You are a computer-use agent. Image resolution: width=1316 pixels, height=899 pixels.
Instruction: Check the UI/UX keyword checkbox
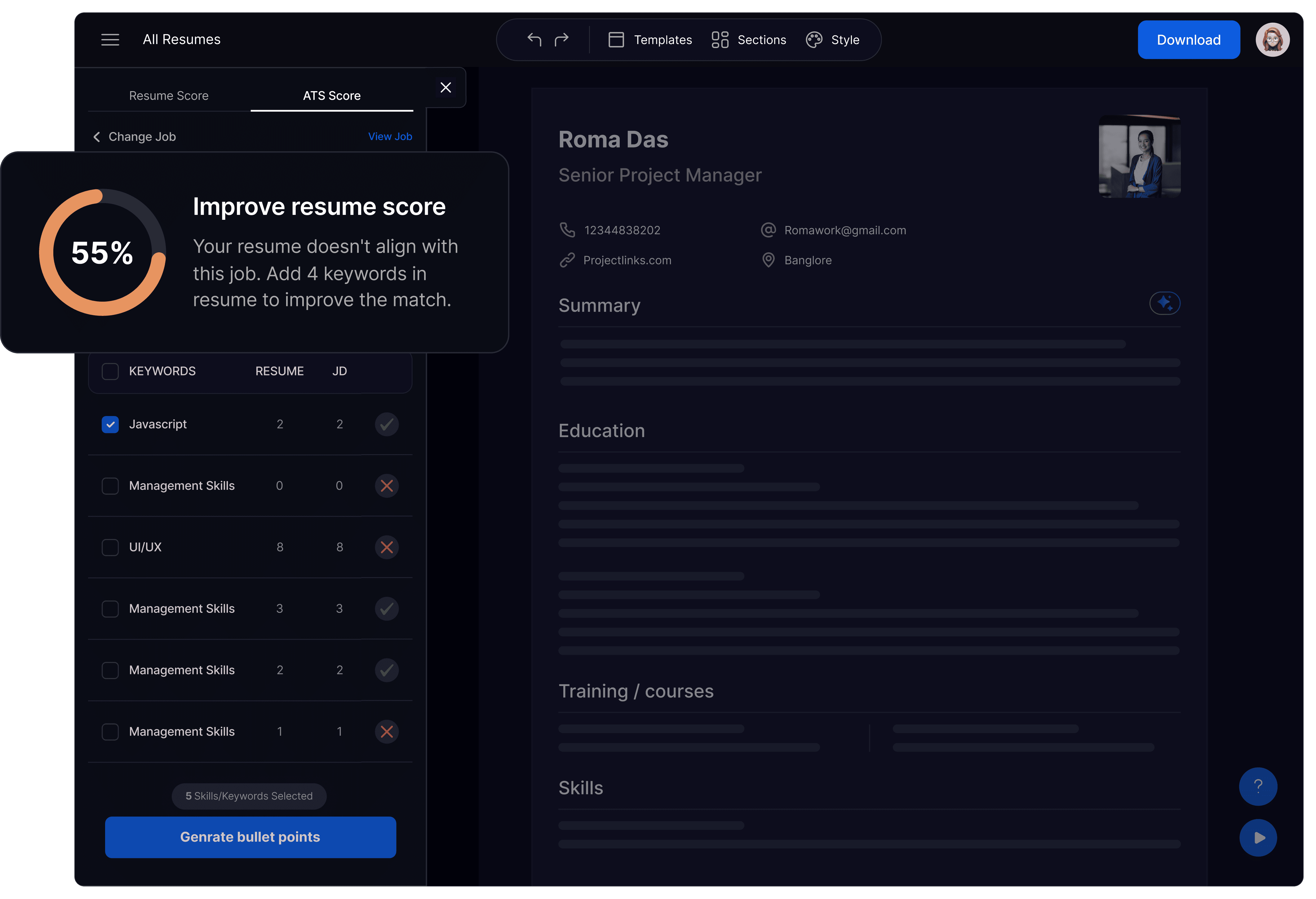[x=110, y=547]
